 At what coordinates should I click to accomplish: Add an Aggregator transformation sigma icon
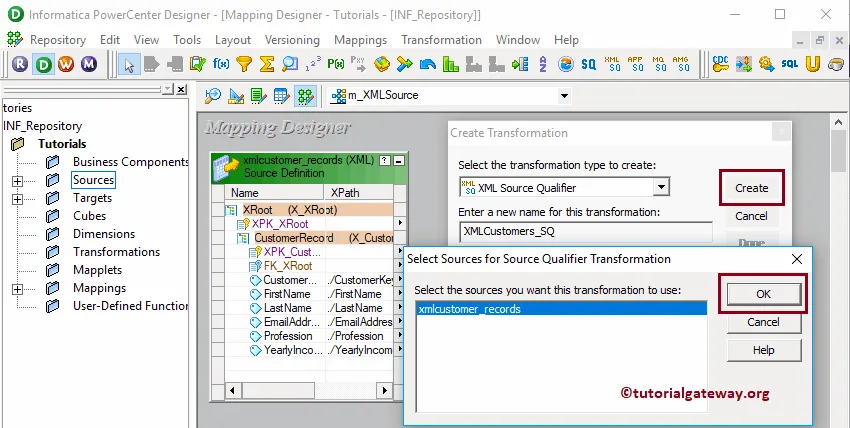click(x=267, y=64)
